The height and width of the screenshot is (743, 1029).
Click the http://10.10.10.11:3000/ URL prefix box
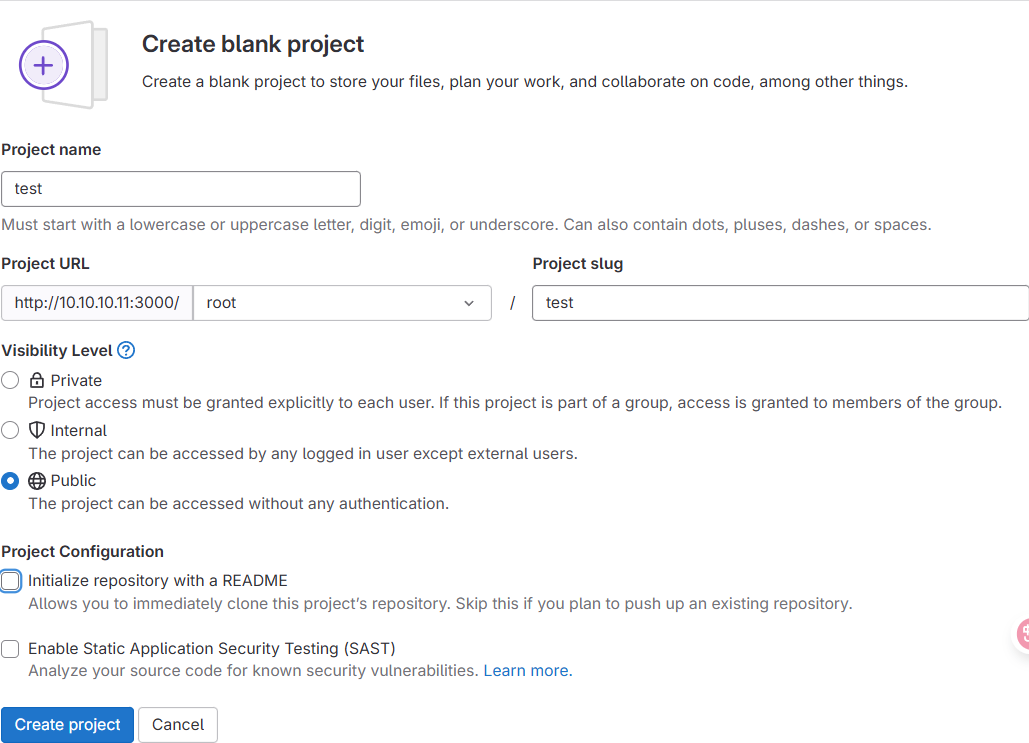point(97,303)
